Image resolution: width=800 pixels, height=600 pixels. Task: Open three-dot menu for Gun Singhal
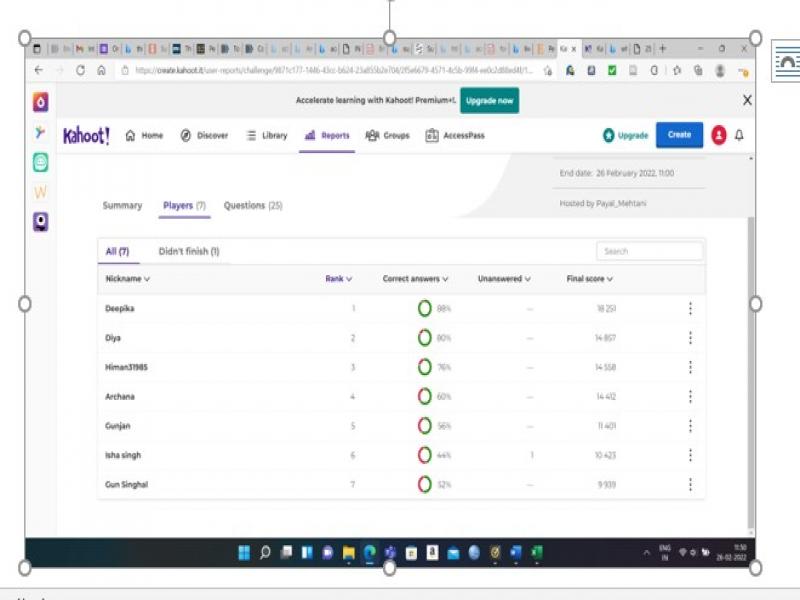(x=690, y=485)
